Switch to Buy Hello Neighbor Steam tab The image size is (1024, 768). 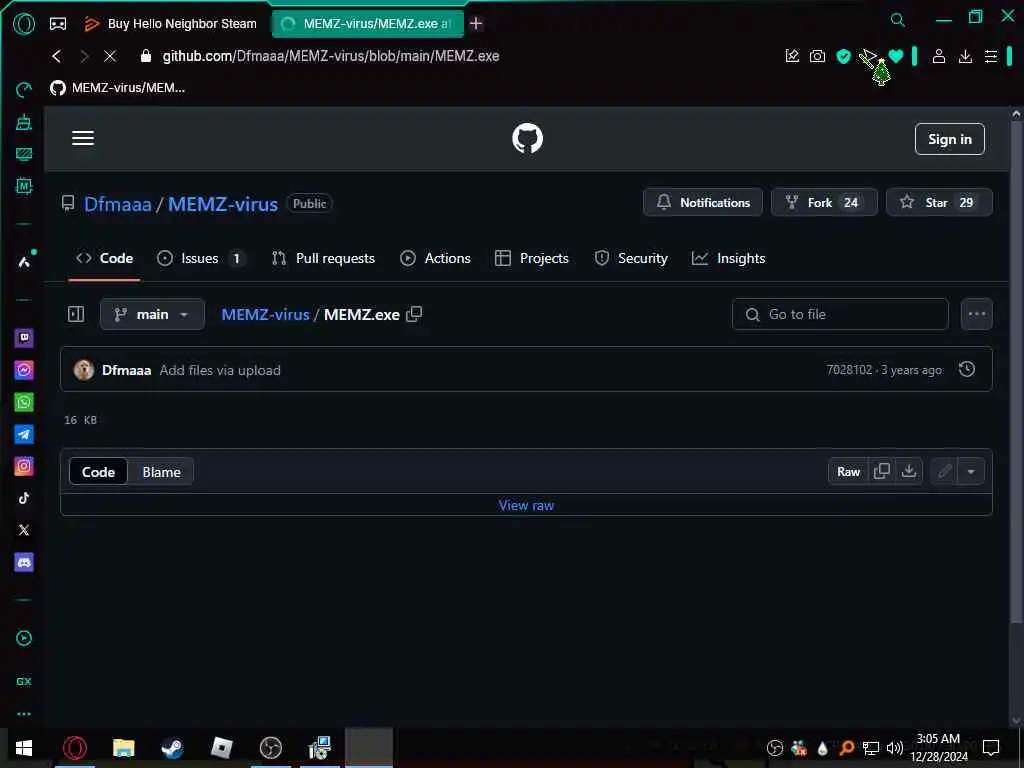click(171, 24)
